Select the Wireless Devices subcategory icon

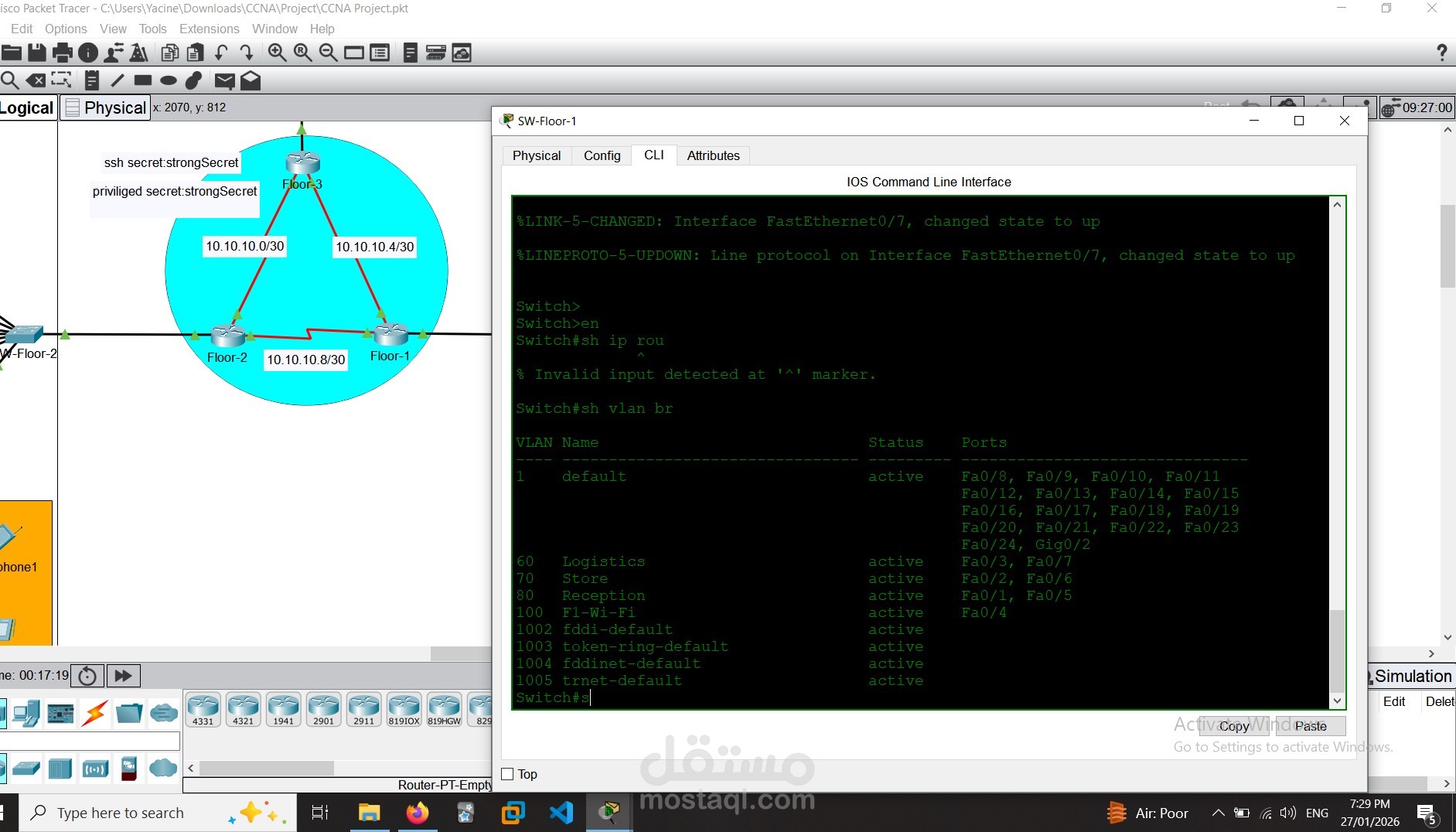[95, 769]
